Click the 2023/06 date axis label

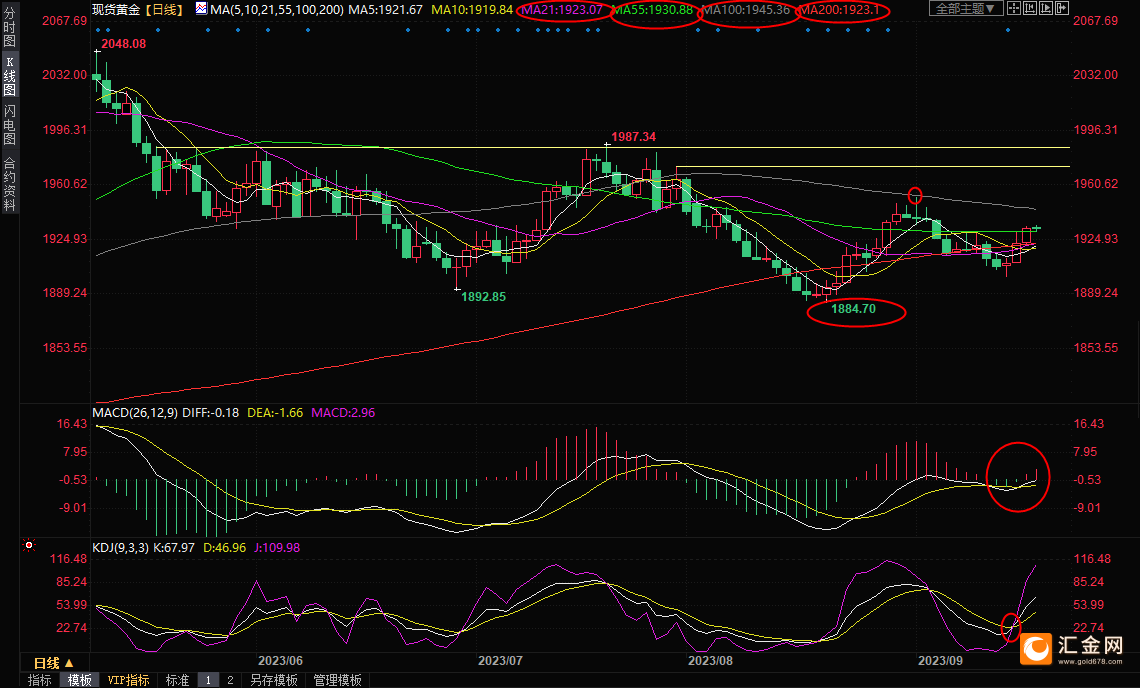(281, 660)
